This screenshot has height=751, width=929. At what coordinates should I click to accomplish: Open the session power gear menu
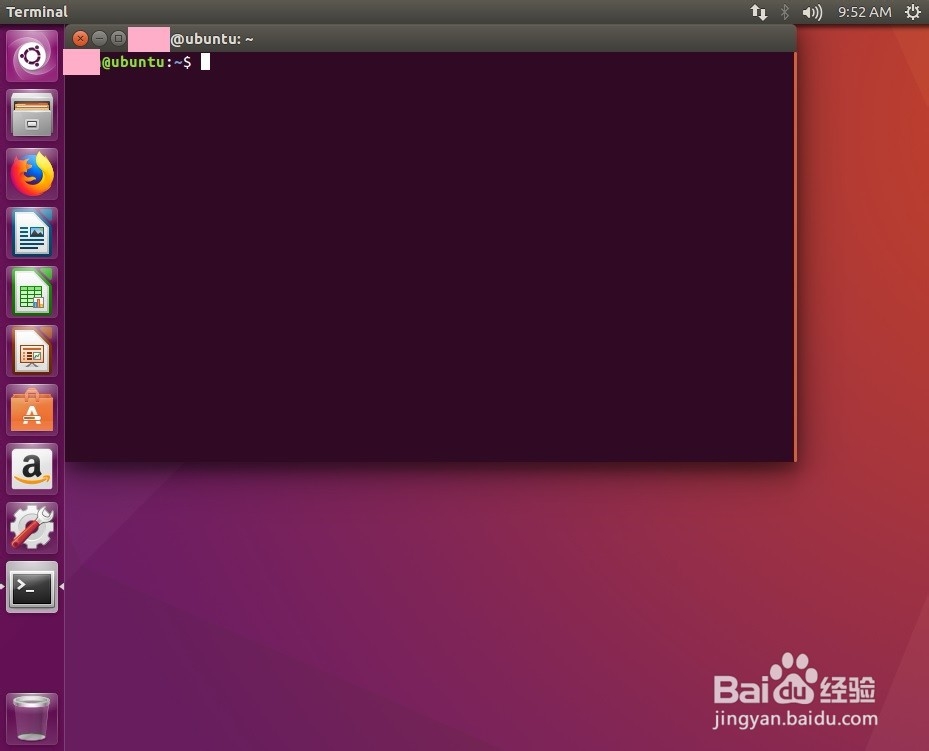point(913,12)
